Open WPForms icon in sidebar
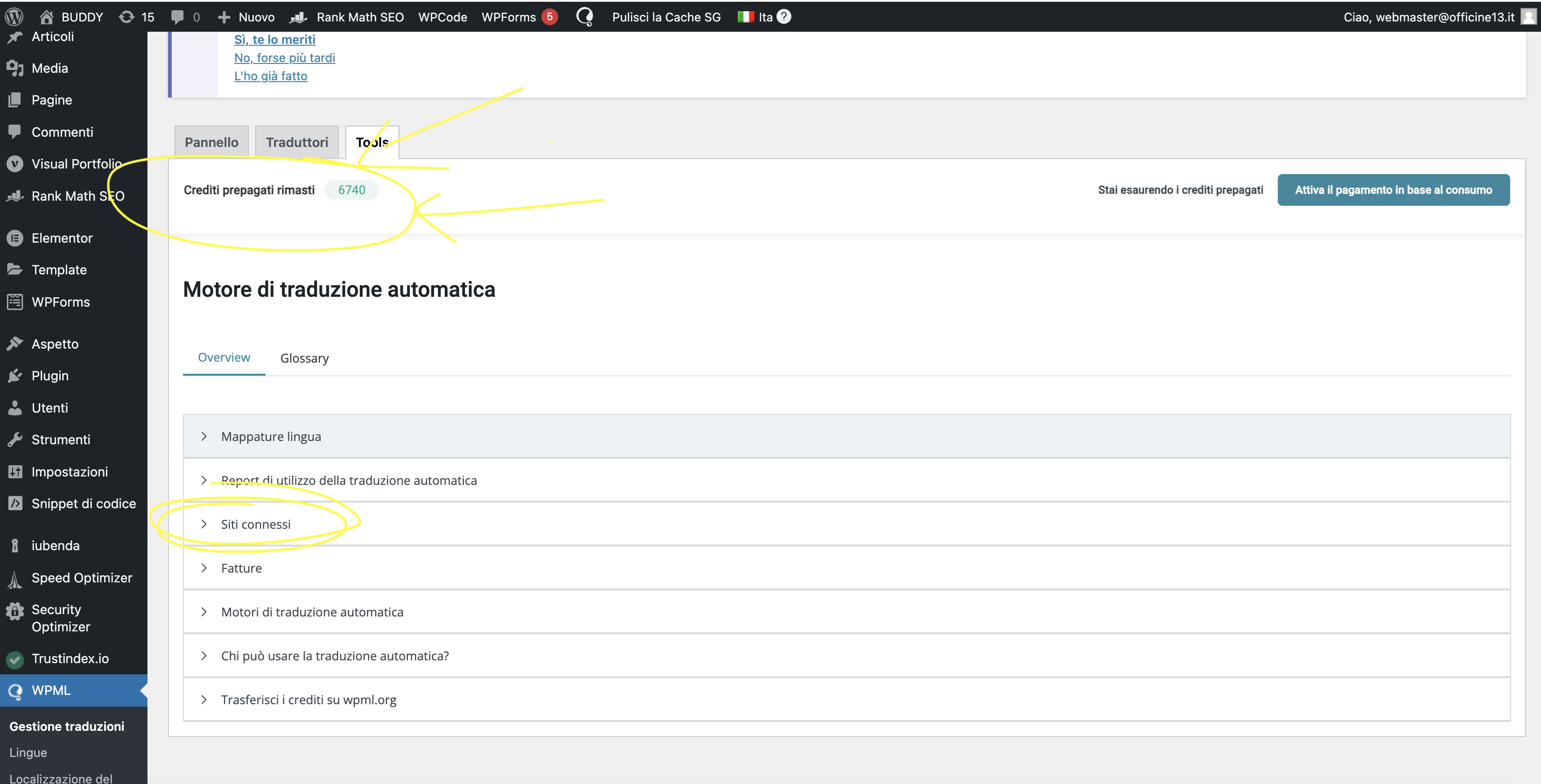1541x784 pixels. coord(15,302)
